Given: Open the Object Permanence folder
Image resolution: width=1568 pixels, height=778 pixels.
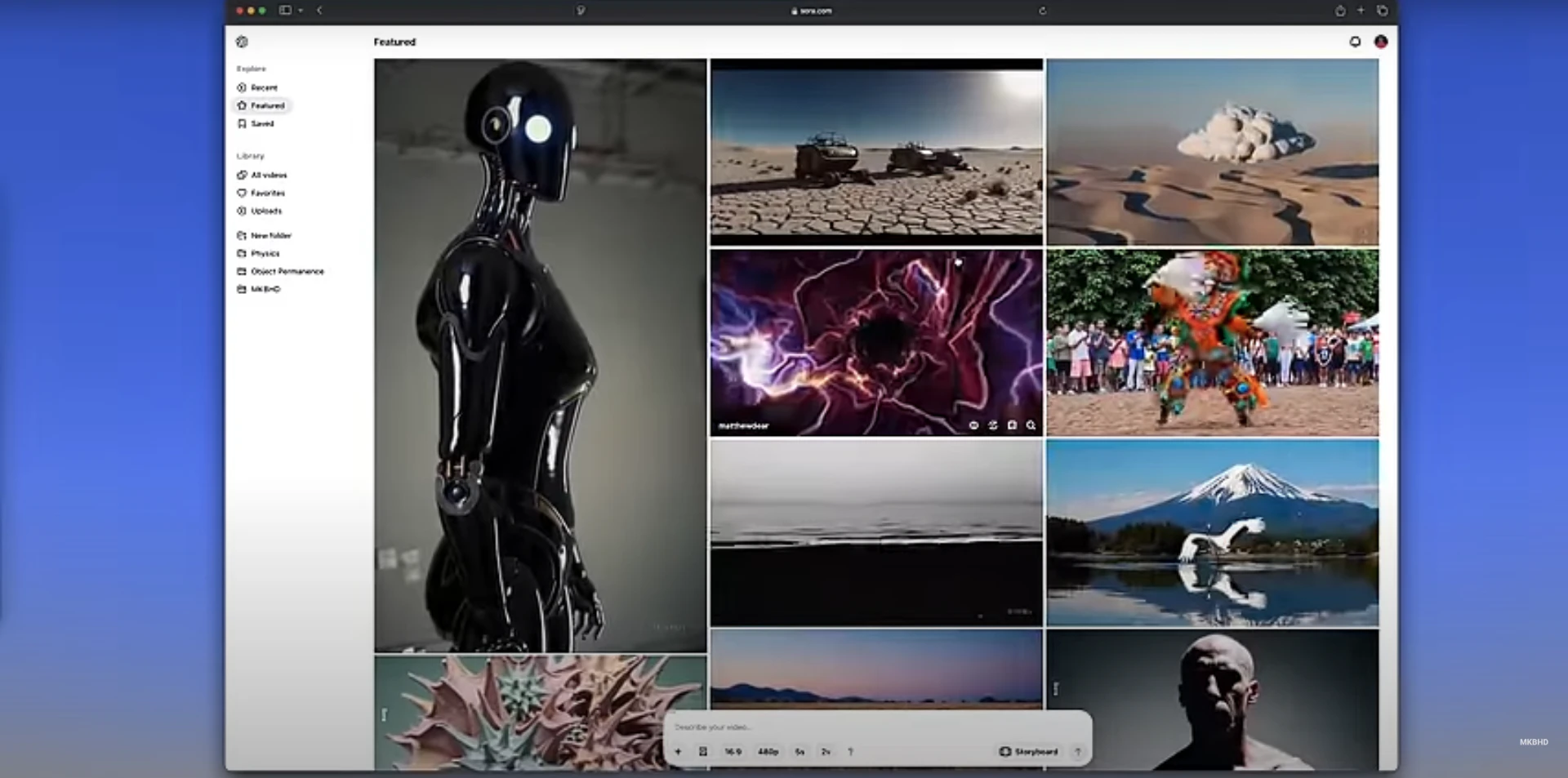Looking at the screenshot, I should (287, 271).
